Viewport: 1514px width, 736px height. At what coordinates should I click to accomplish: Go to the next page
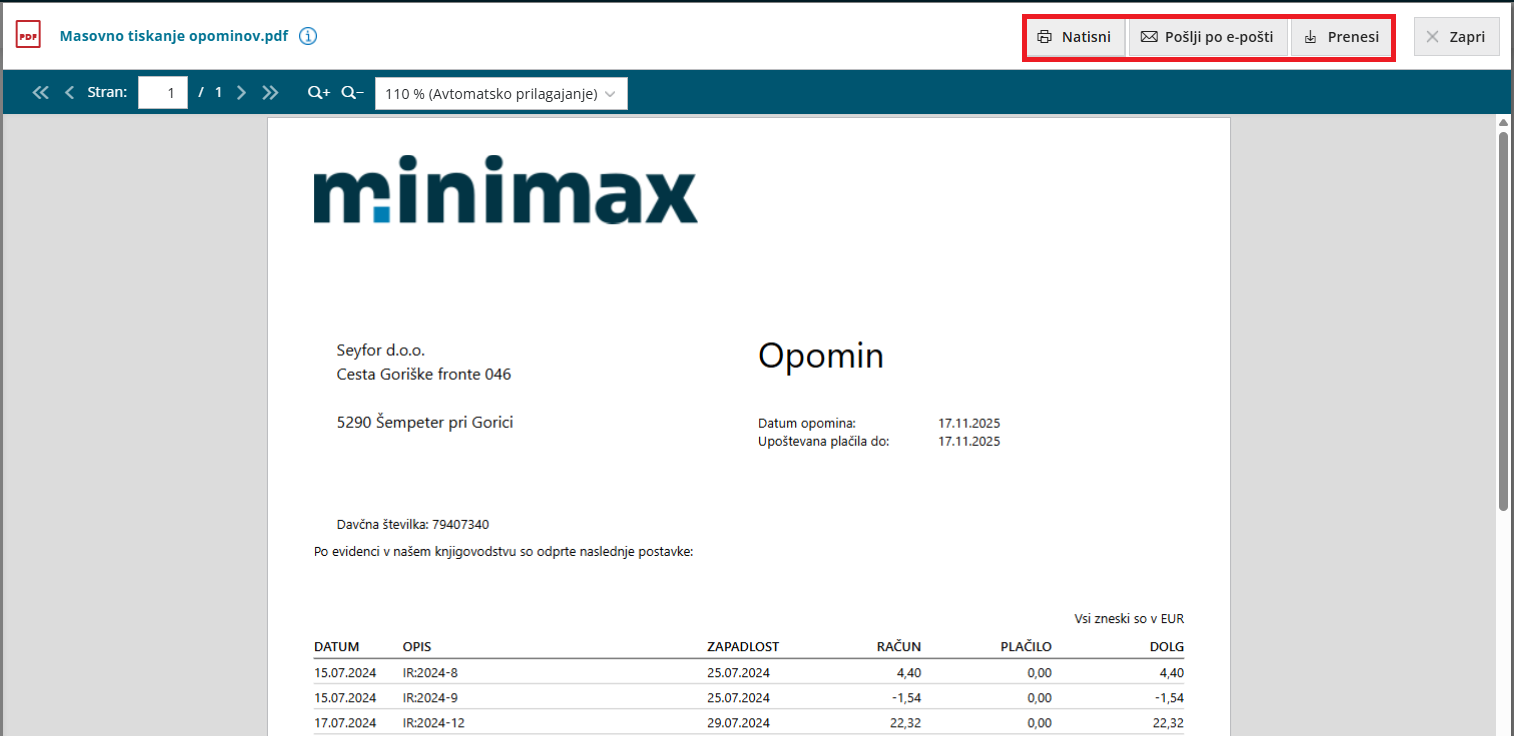[x=241, y=93]
